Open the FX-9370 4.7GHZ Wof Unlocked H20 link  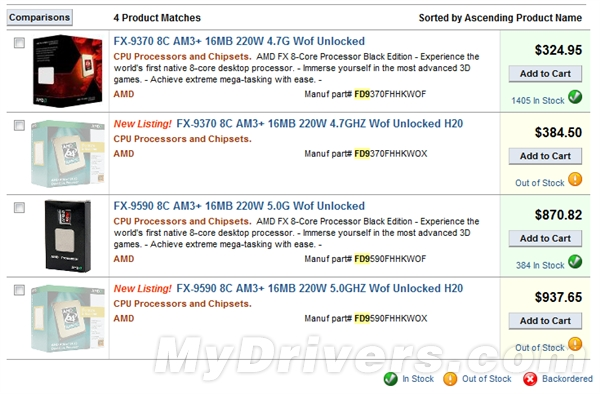[x=320, y=124]
